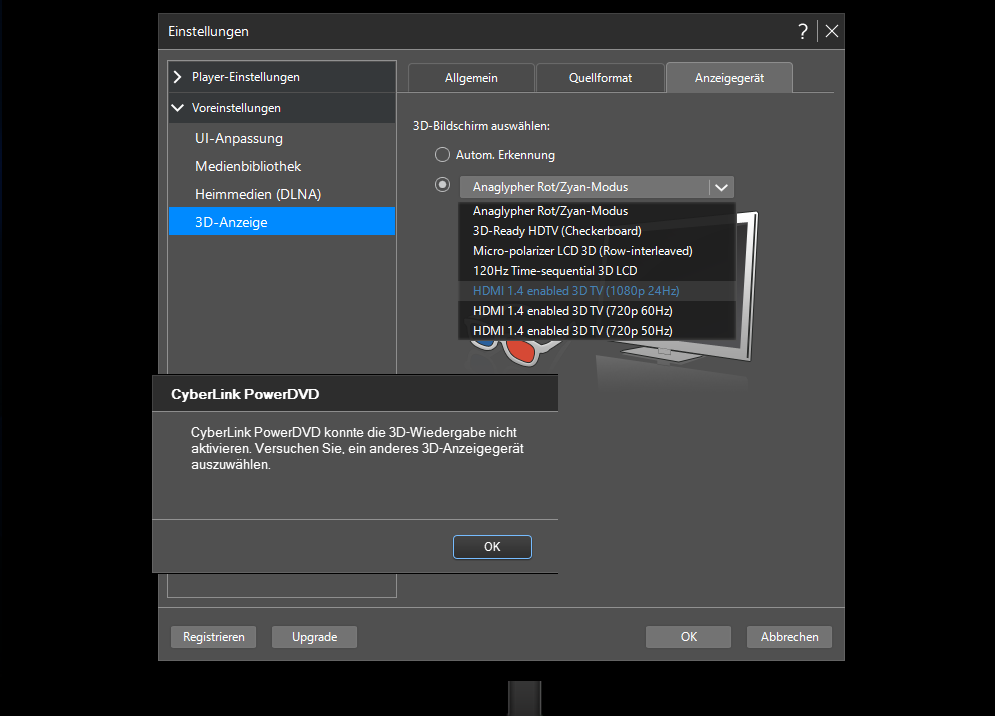The height and width of the screenshot is (716, 995).
Task: Confirm the PowerDVD error with OK
Action: click(492, 547)
